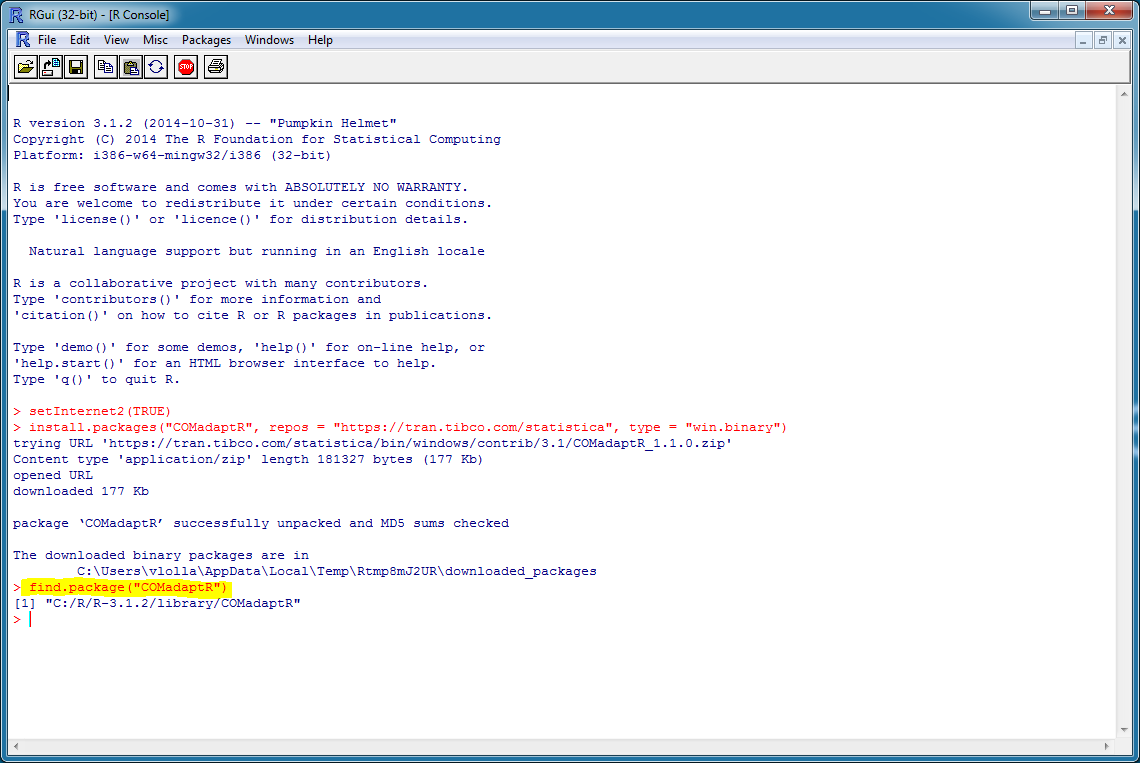Minimize the RGui main window

(1045, 11)
